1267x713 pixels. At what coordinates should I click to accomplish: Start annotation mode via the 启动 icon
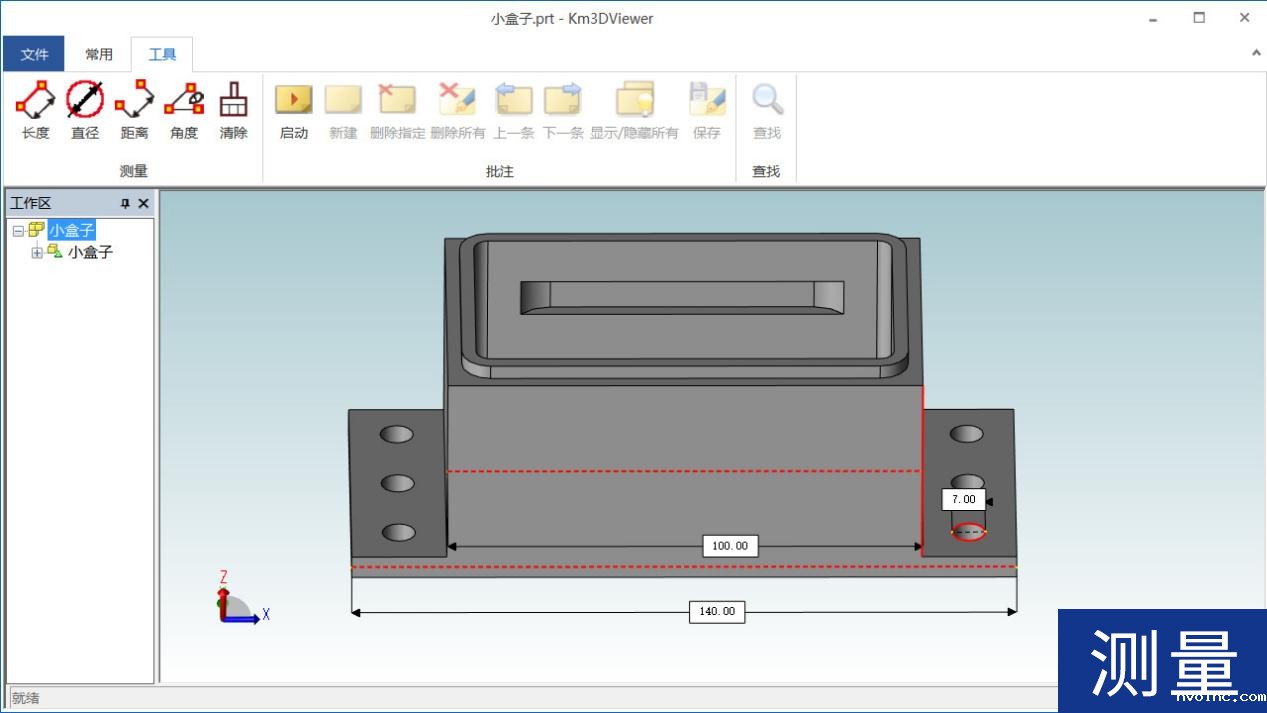pyautogui.click(x=293, y=110)
